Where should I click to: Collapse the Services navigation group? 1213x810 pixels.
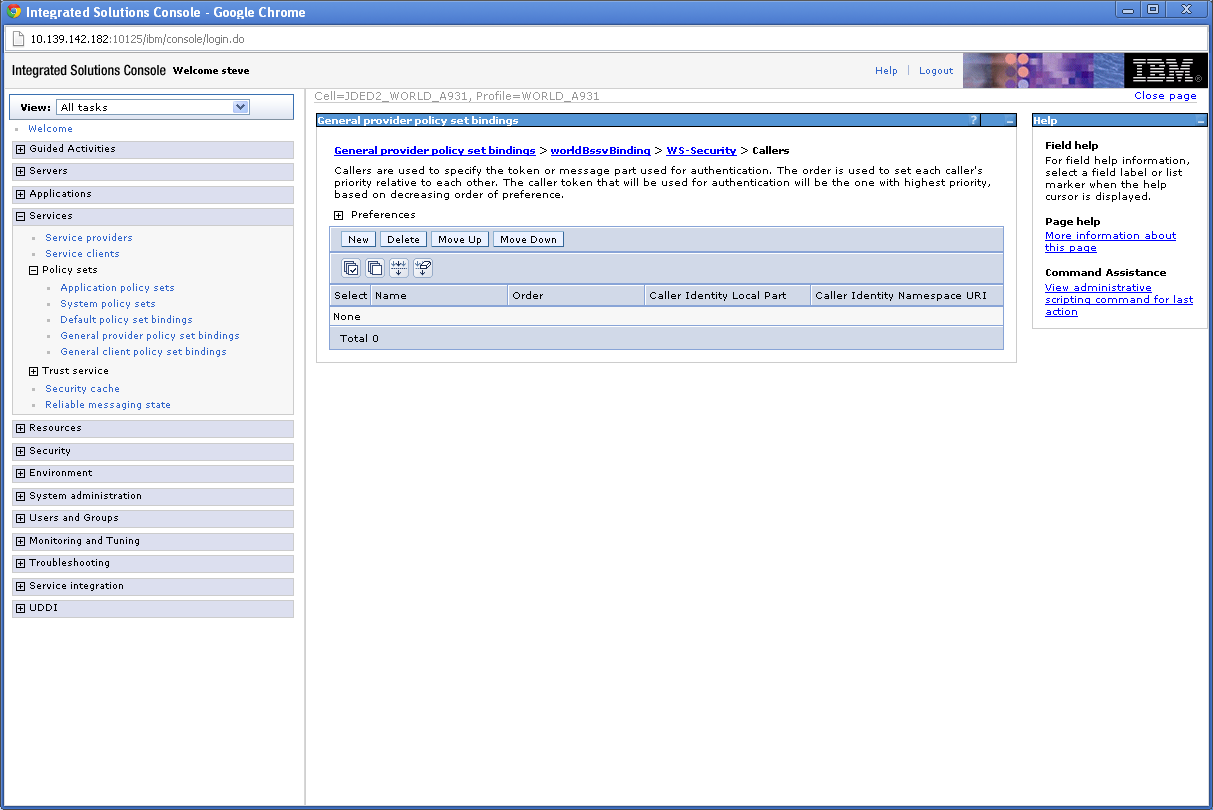click(x=20, y=216)
